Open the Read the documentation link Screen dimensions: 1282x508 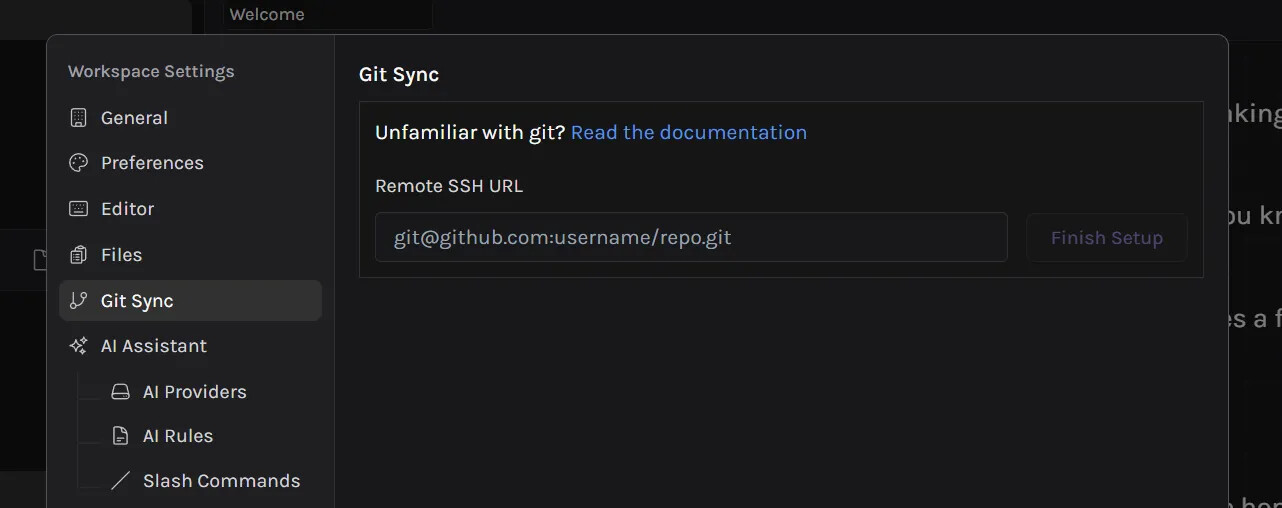tap(688, 132)
